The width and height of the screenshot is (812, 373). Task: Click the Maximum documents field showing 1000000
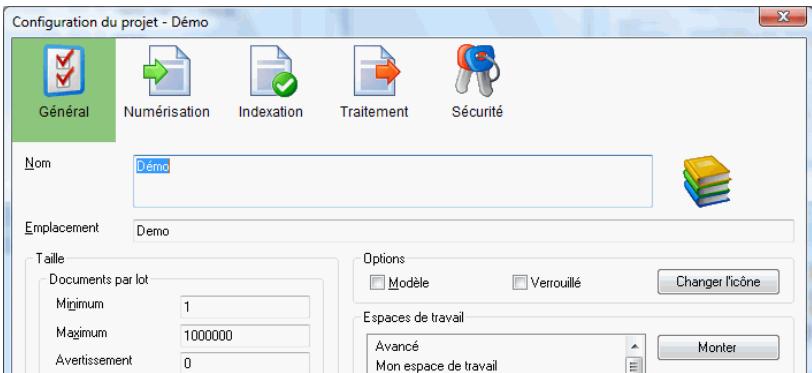pos(245,336)
